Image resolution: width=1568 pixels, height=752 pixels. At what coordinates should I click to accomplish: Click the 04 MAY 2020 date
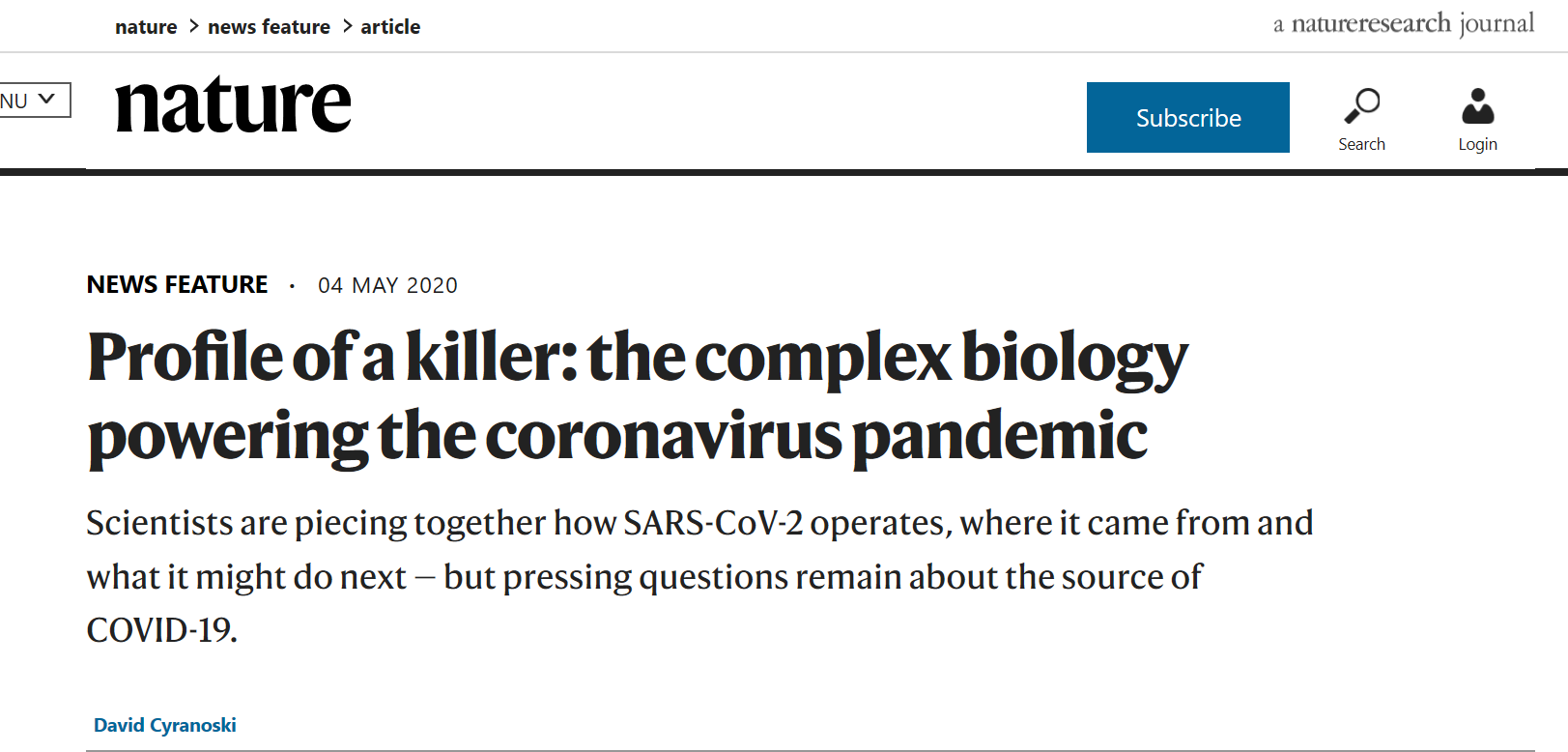(x=387, y=285)
